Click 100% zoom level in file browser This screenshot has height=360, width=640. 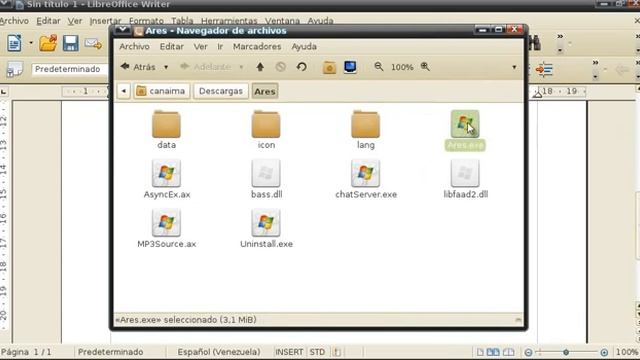(402, 67)
